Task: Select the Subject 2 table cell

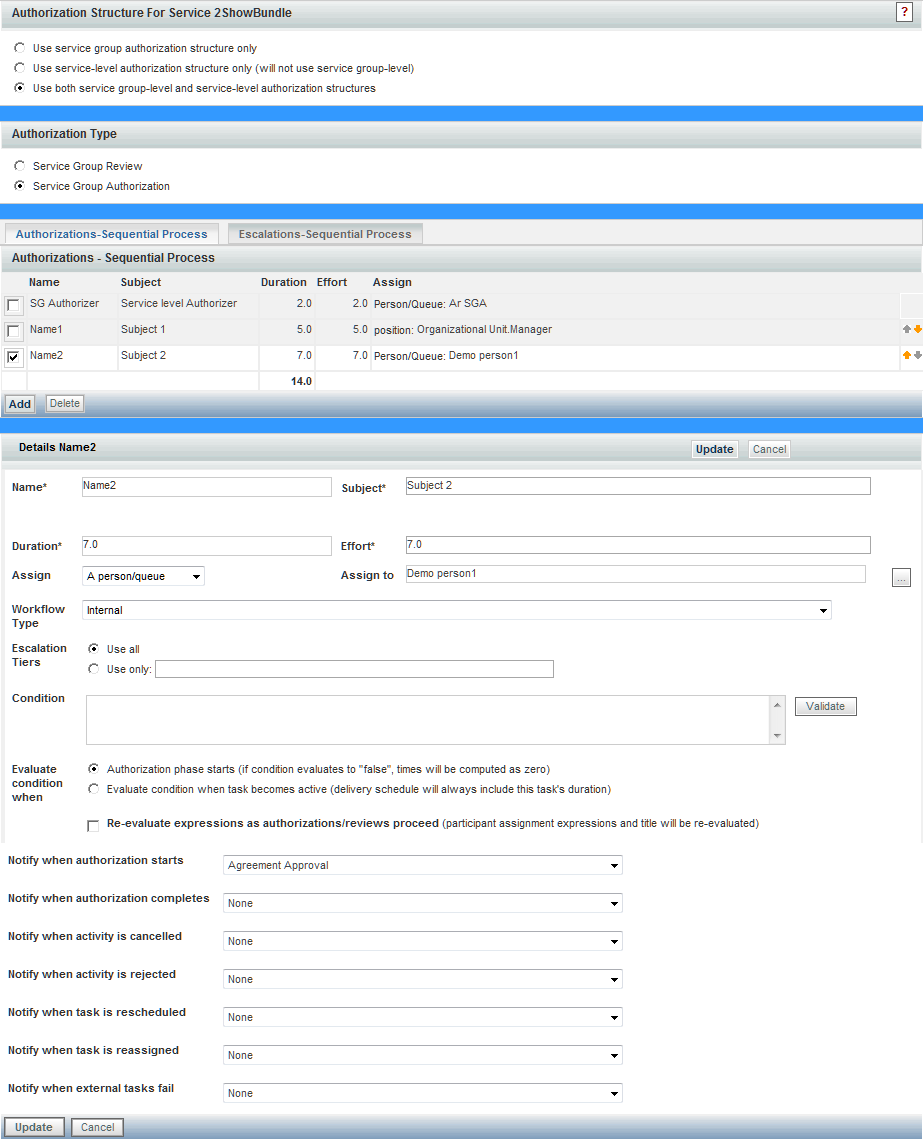Action: click(x=143, y=355)
